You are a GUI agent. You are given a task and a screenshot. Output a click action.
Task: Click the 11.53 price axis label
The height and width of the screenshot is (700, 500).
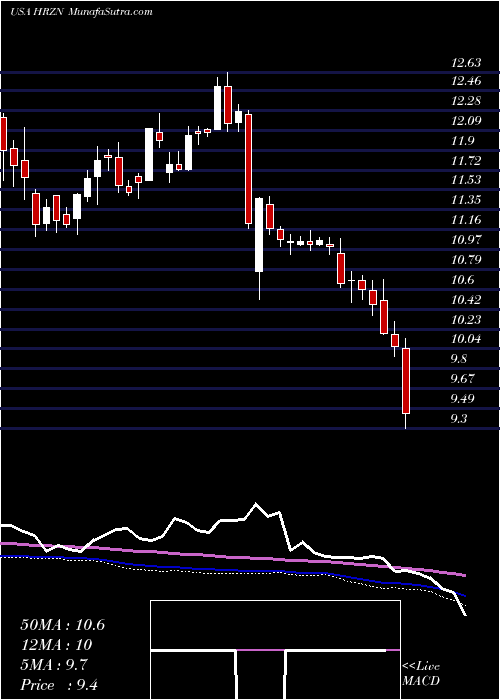pos(466,180)
